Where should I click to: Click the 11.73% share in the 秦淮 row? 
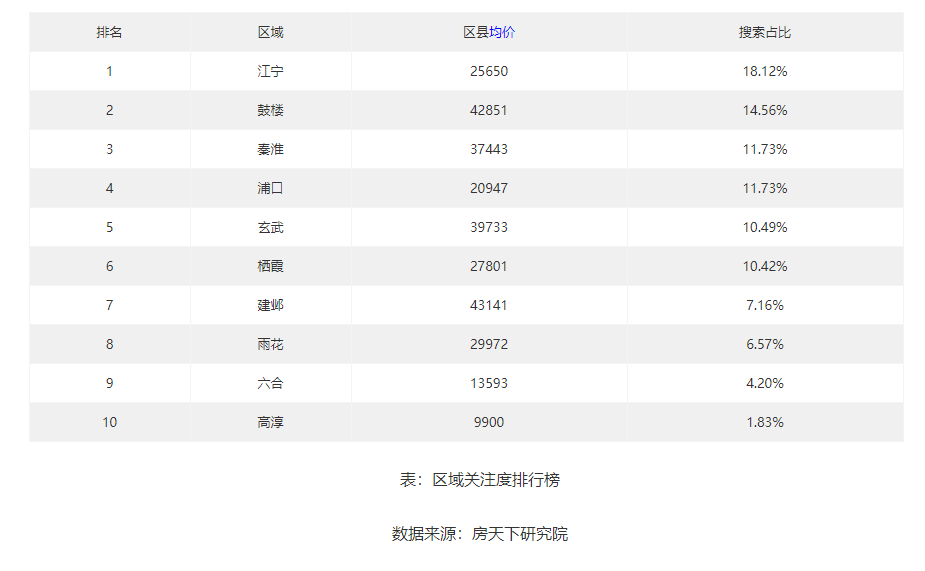pyautogui.click(x=765, y=149)
